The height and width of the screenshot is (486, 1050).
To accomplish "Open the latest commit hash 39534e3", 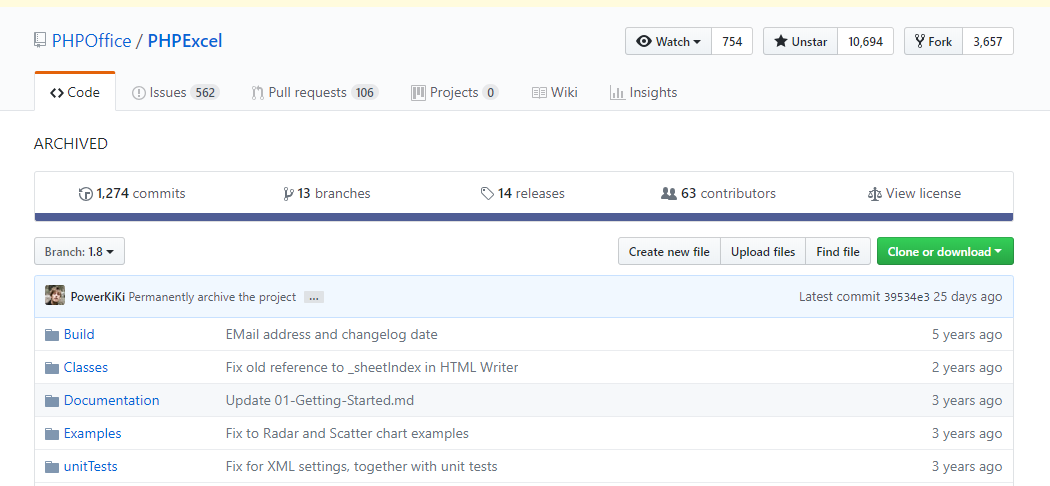I will click(x=907, y=297).
